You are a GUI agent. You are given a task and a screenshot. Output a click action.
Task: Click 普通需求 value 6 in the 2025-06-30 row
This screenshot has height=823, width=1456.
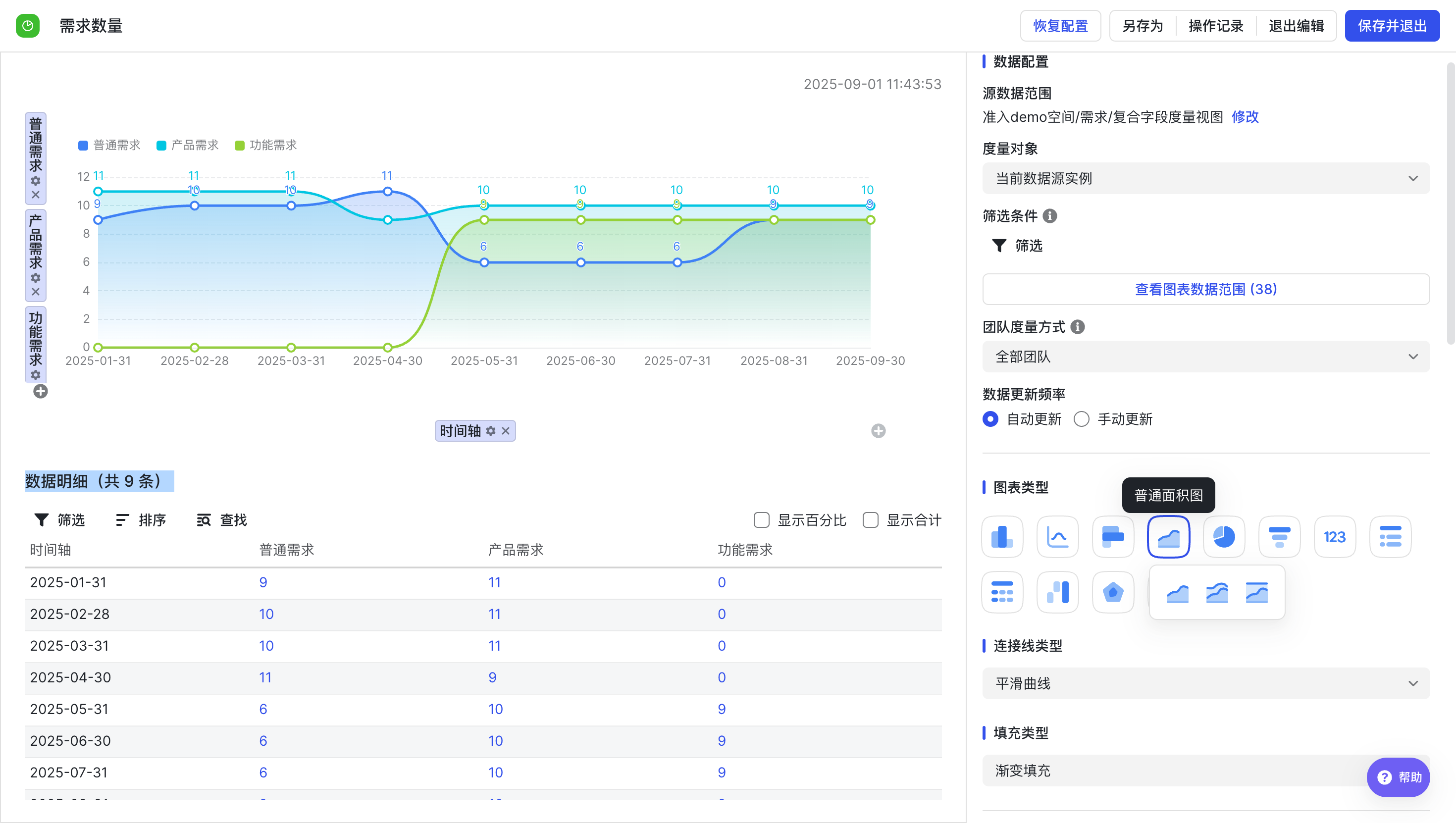tap(263, 740)
